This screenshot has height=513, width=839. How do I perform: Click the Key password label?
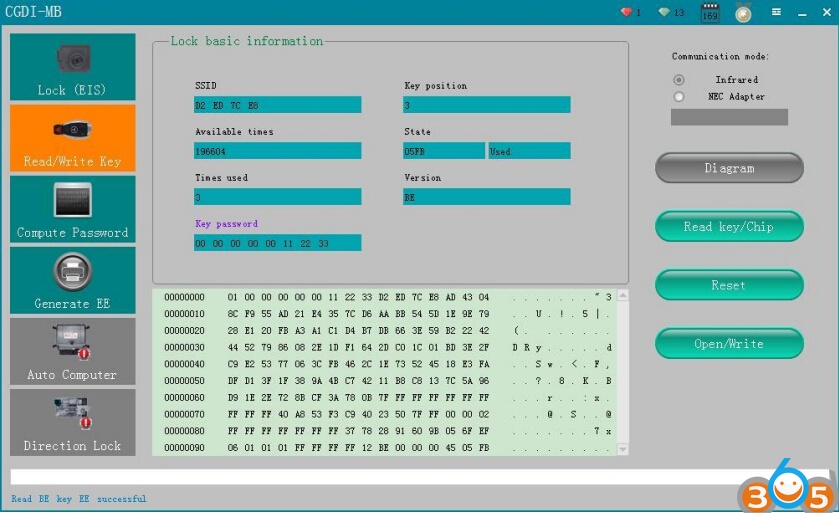[x=226, y=224]
